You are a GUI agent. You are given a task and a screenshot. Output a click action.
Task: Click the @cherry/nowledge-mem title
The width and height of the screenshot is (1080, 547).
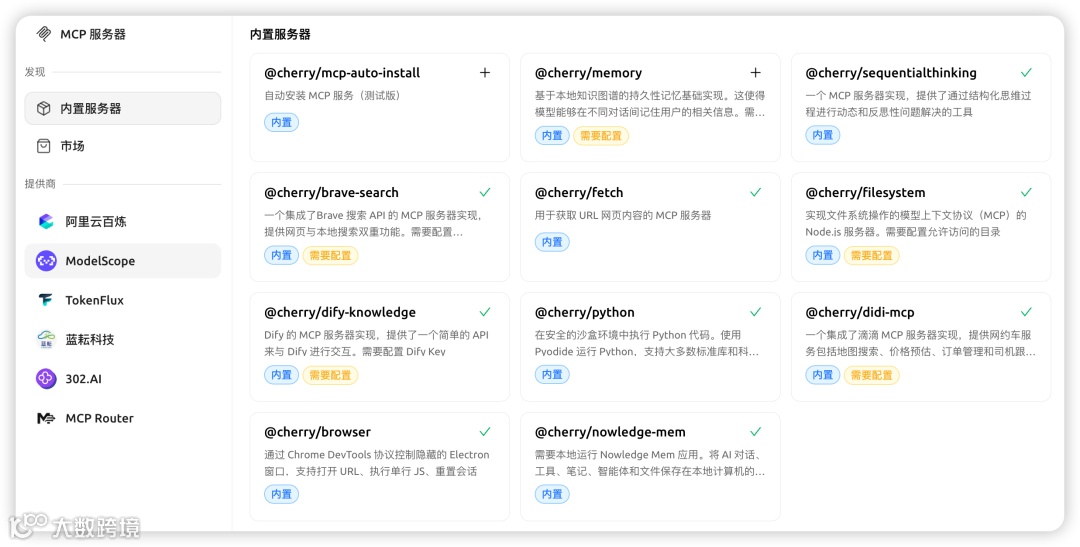tap(610, 433)
